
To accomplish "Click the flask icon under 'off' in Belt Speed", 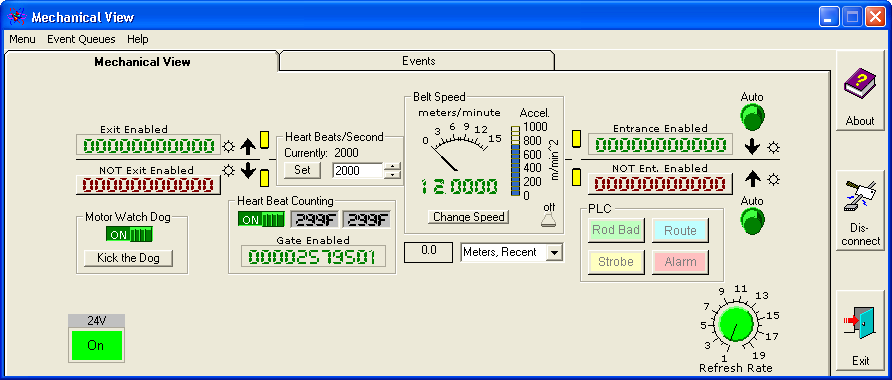I will coord(548,220).
